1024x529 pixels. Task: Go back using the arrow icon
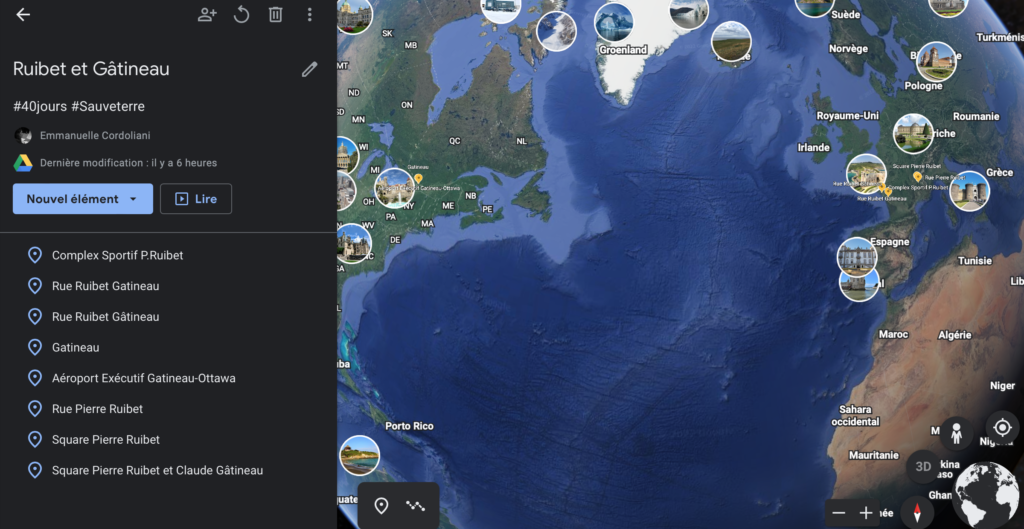[x=23, y=14]
